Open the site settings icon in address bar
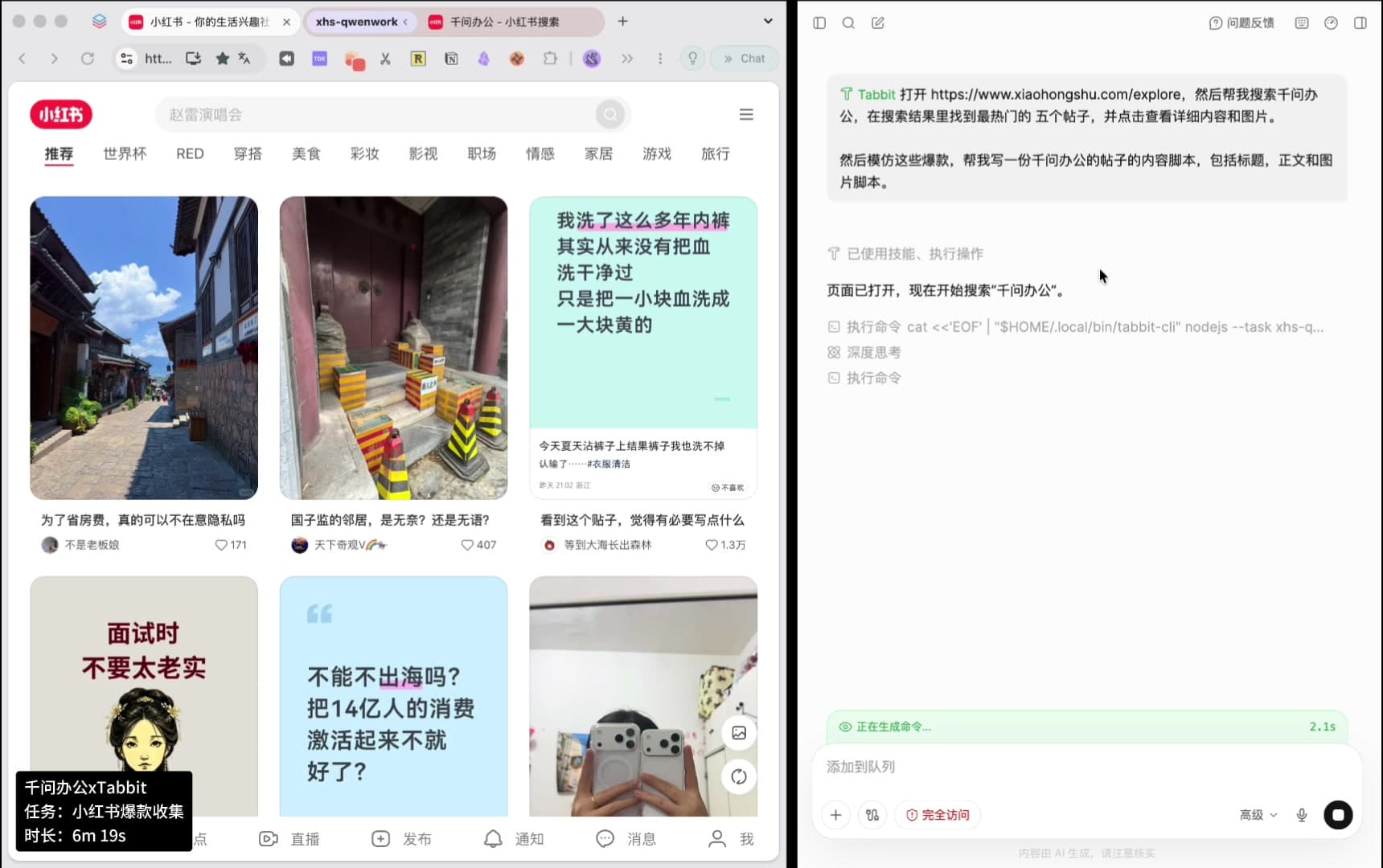 (x=126, y=59)
